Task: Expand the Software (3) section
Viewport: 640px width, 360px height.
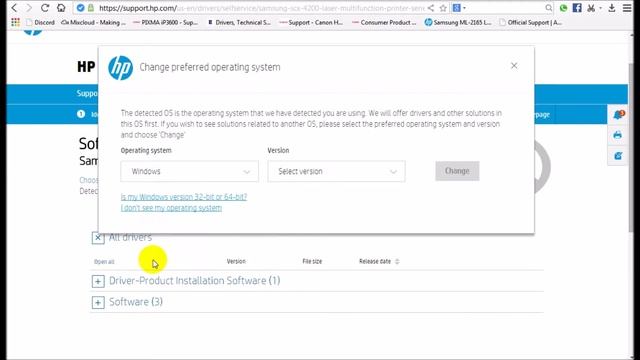Action: coord(98,302)
